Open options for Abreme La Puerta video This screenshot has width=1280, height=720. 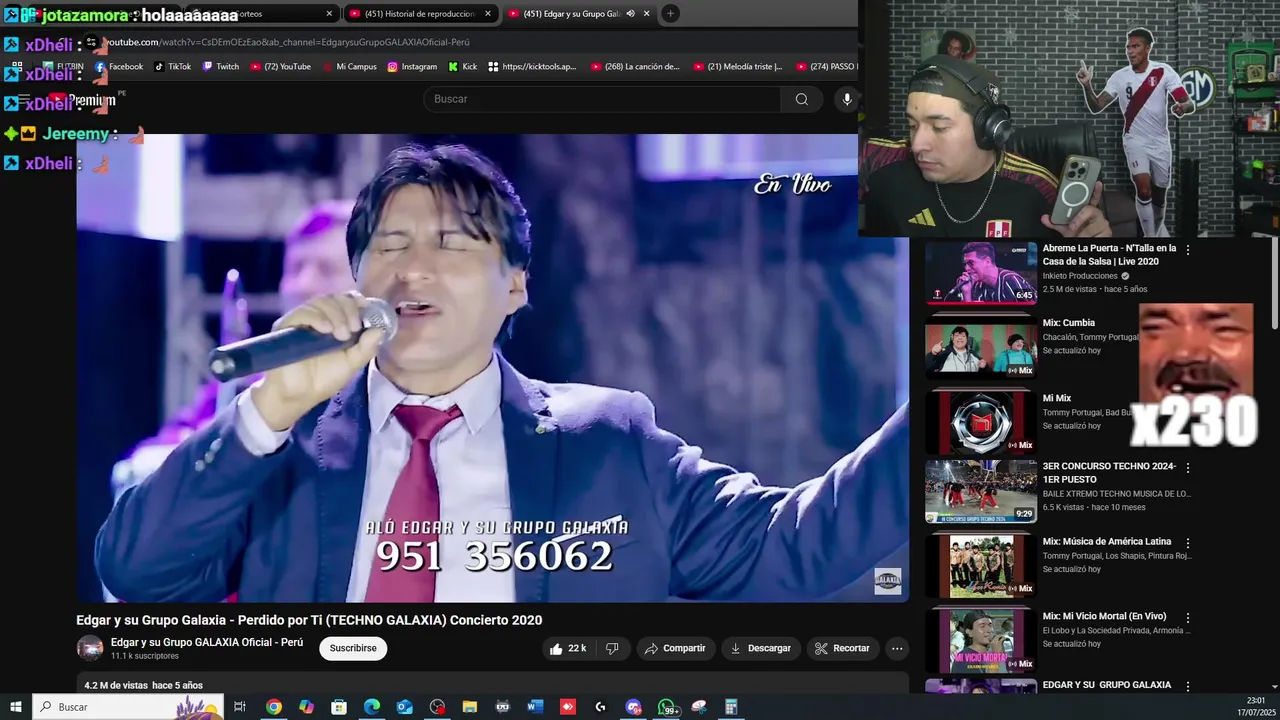click(1188, 250)
